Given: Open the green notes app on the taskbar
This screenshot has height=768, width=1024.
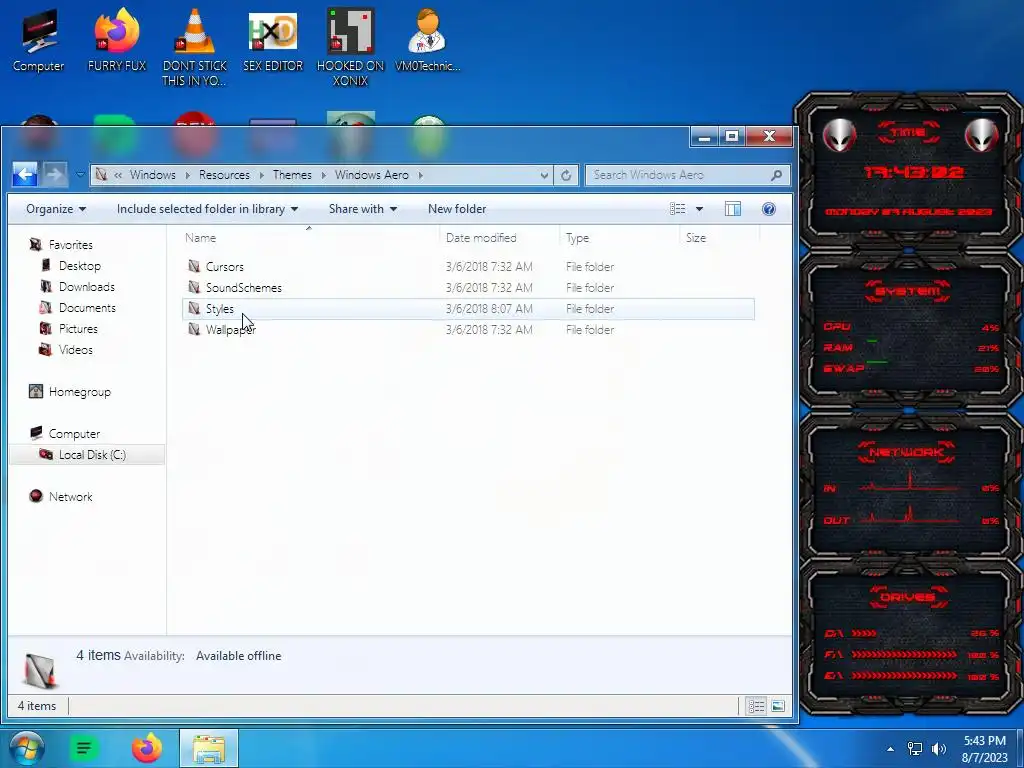Looking at the screenshot, I should pyautogui.click(x=84, y=748).
